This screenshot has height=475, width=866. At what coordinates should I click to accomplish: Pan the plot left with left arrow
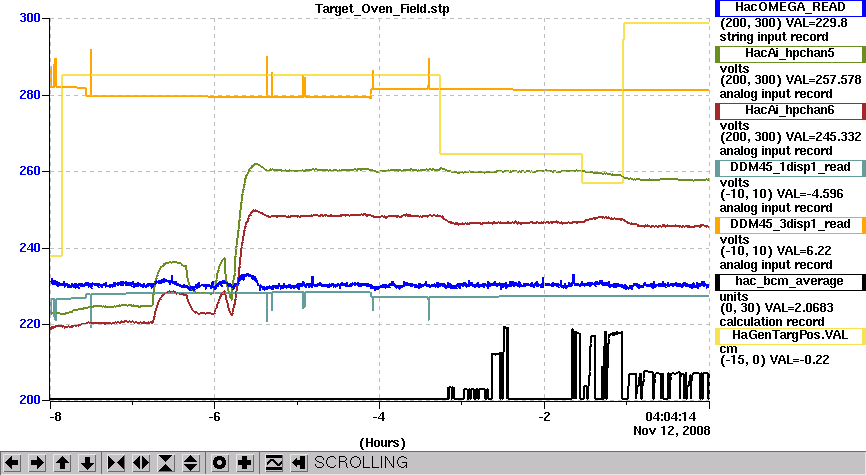point(12,462)
